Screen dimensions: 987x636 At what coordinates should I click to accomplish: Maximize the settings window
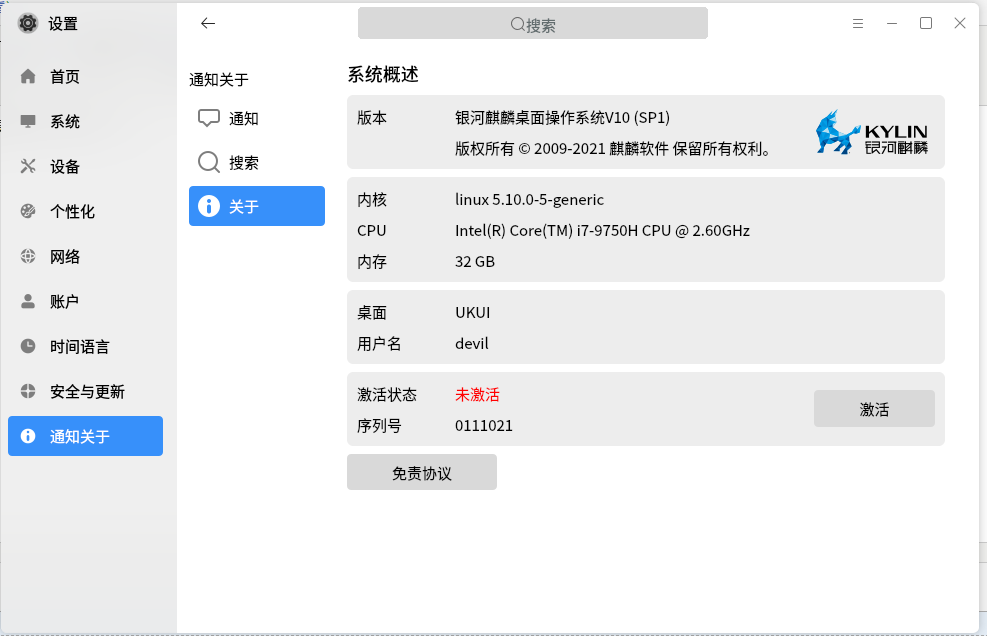[x=926, y=23]
